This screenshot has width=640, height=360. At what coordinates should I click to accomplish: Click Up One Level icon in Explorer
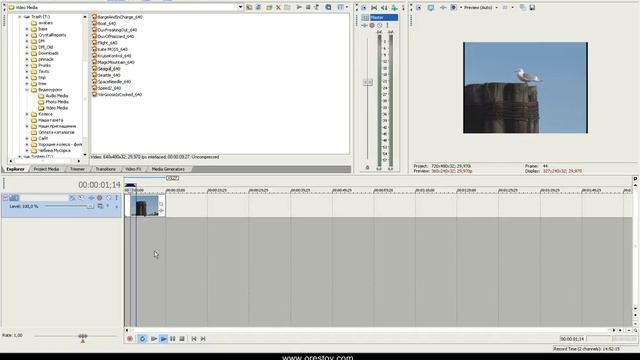(249, 7)
